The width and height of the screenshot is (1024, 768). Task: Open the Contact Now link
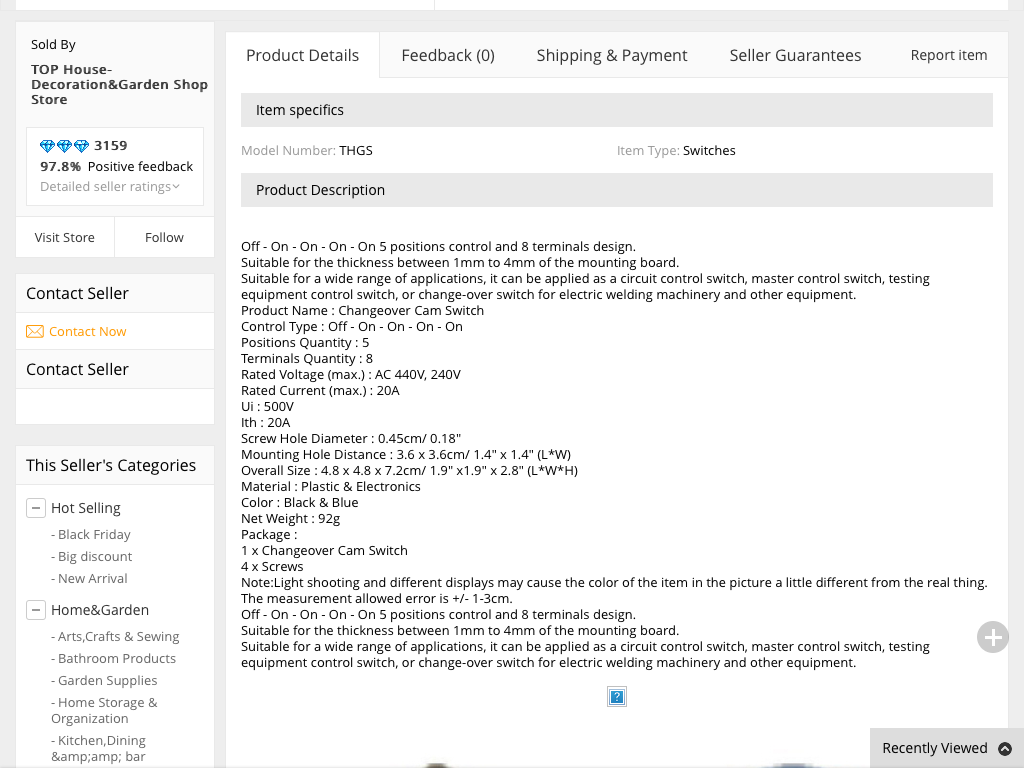[87, 332]
